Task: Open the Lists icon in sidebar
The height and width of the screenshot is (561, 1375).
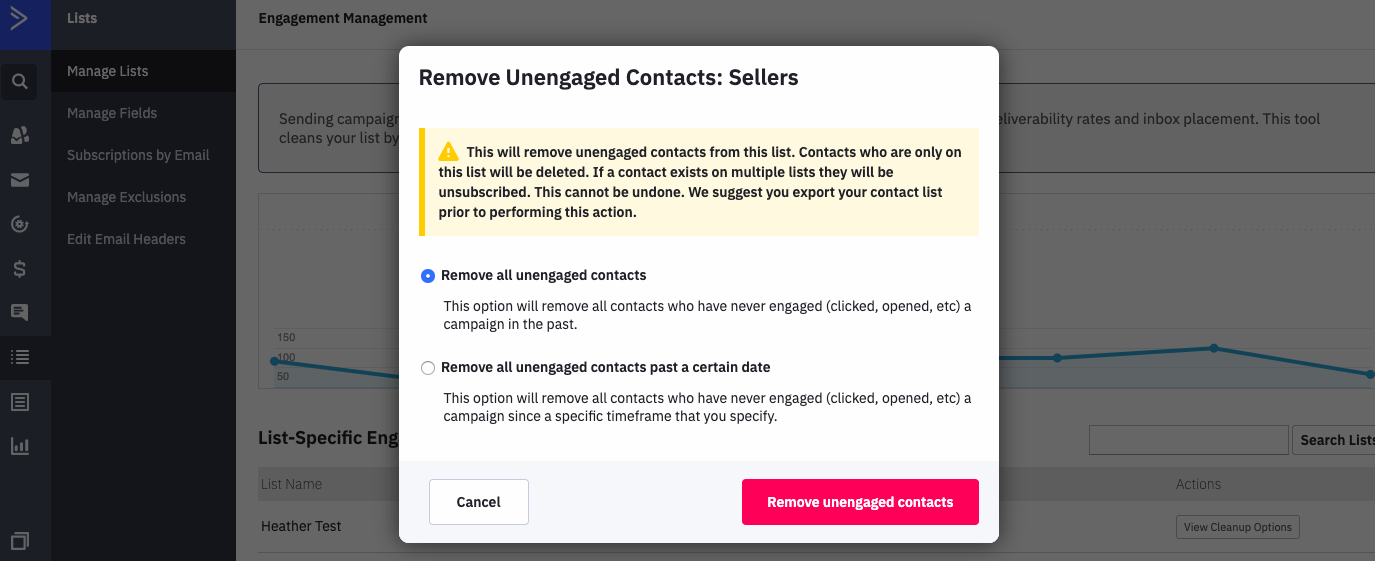Action: tap(19, 356)
